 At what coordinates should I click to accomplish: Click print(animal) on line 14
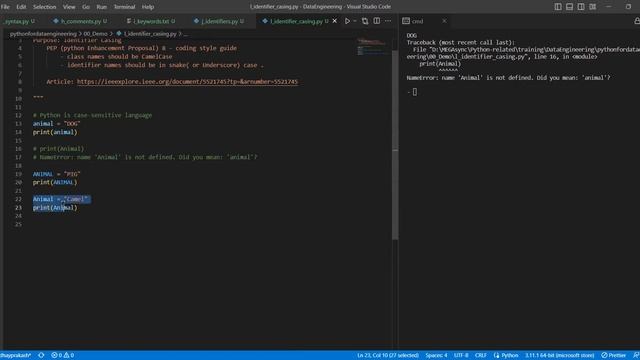pyautogui.click(x=55, y=132)
